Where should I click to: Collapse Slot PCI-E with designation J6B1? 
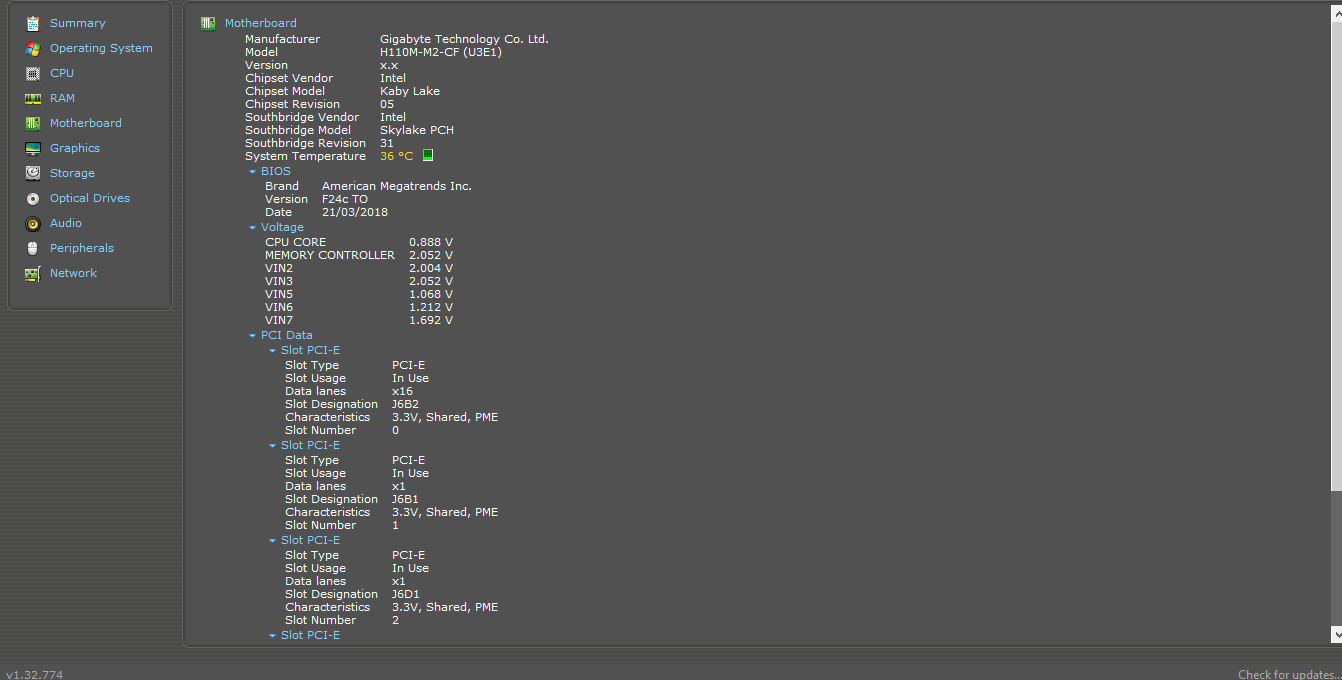tap(272, 446)
